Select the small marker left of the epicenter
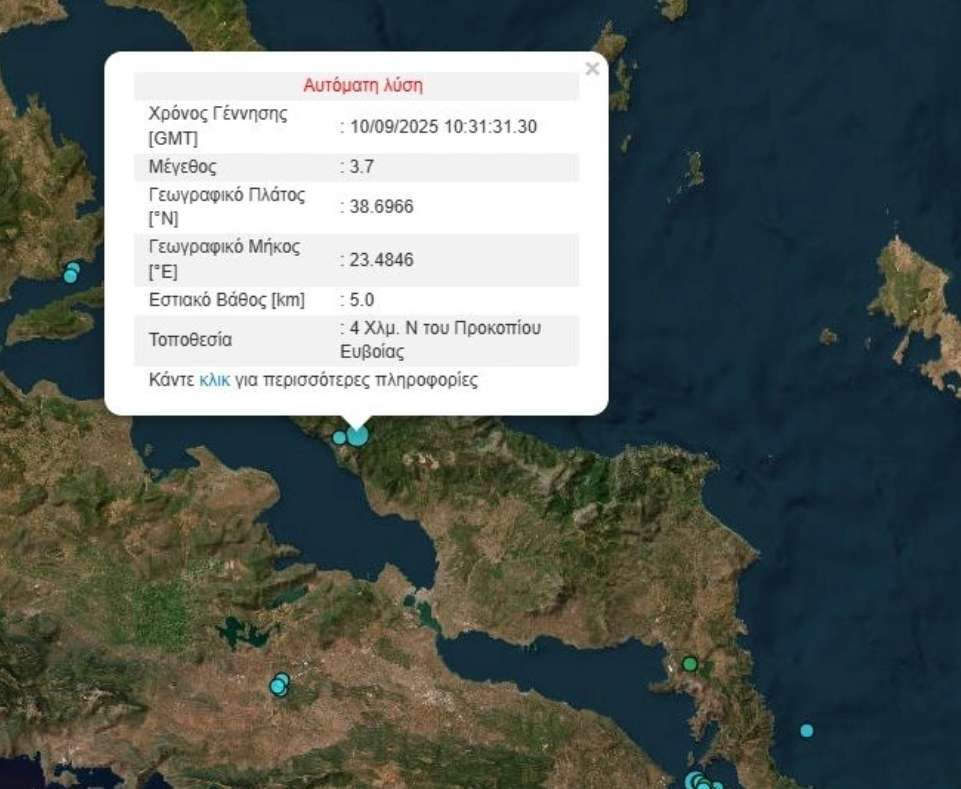961x789 pixels. click(x=339, y=438)
